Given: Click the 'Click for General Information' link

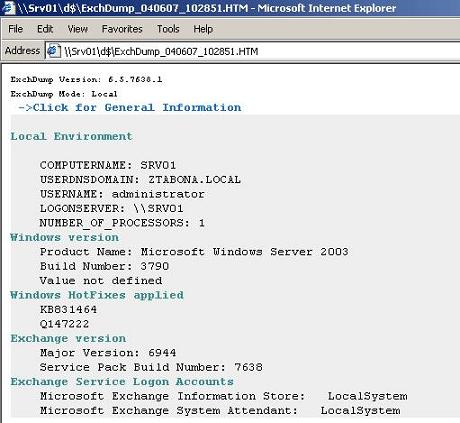Looking at the screenshot, I should click(x=130, y=107).
